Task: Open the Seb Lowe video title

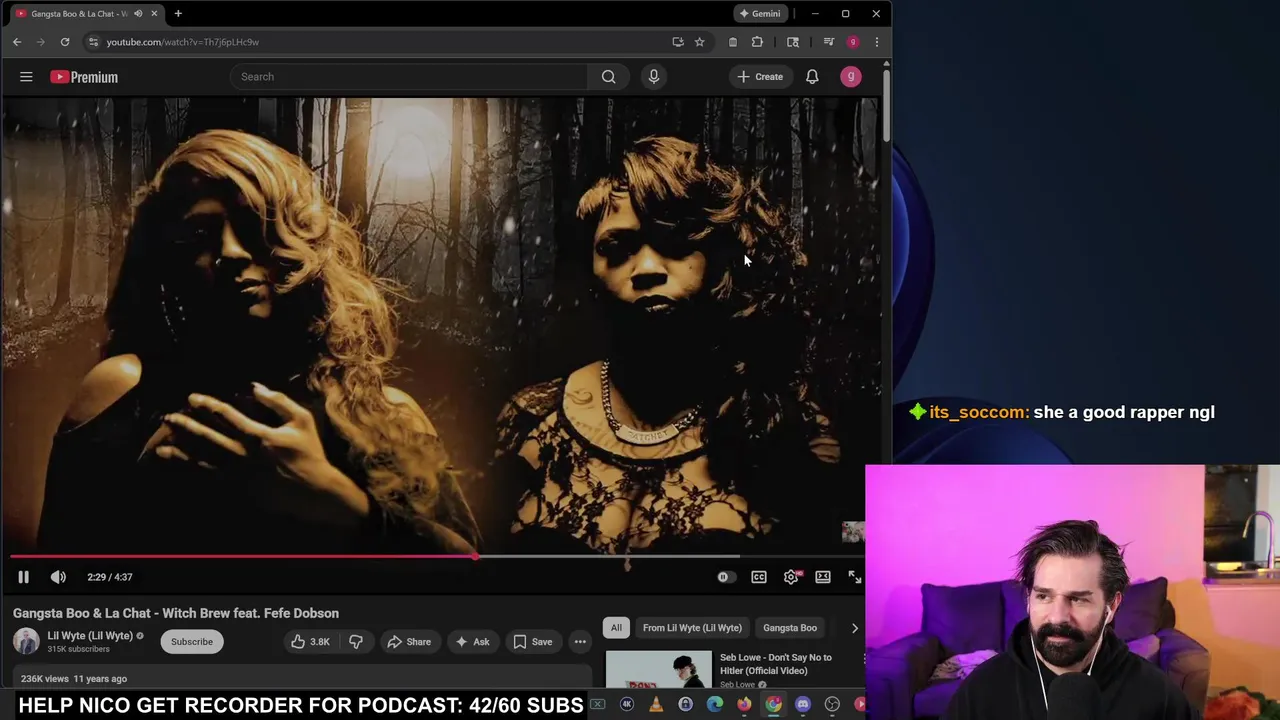Action: point(776,664)
